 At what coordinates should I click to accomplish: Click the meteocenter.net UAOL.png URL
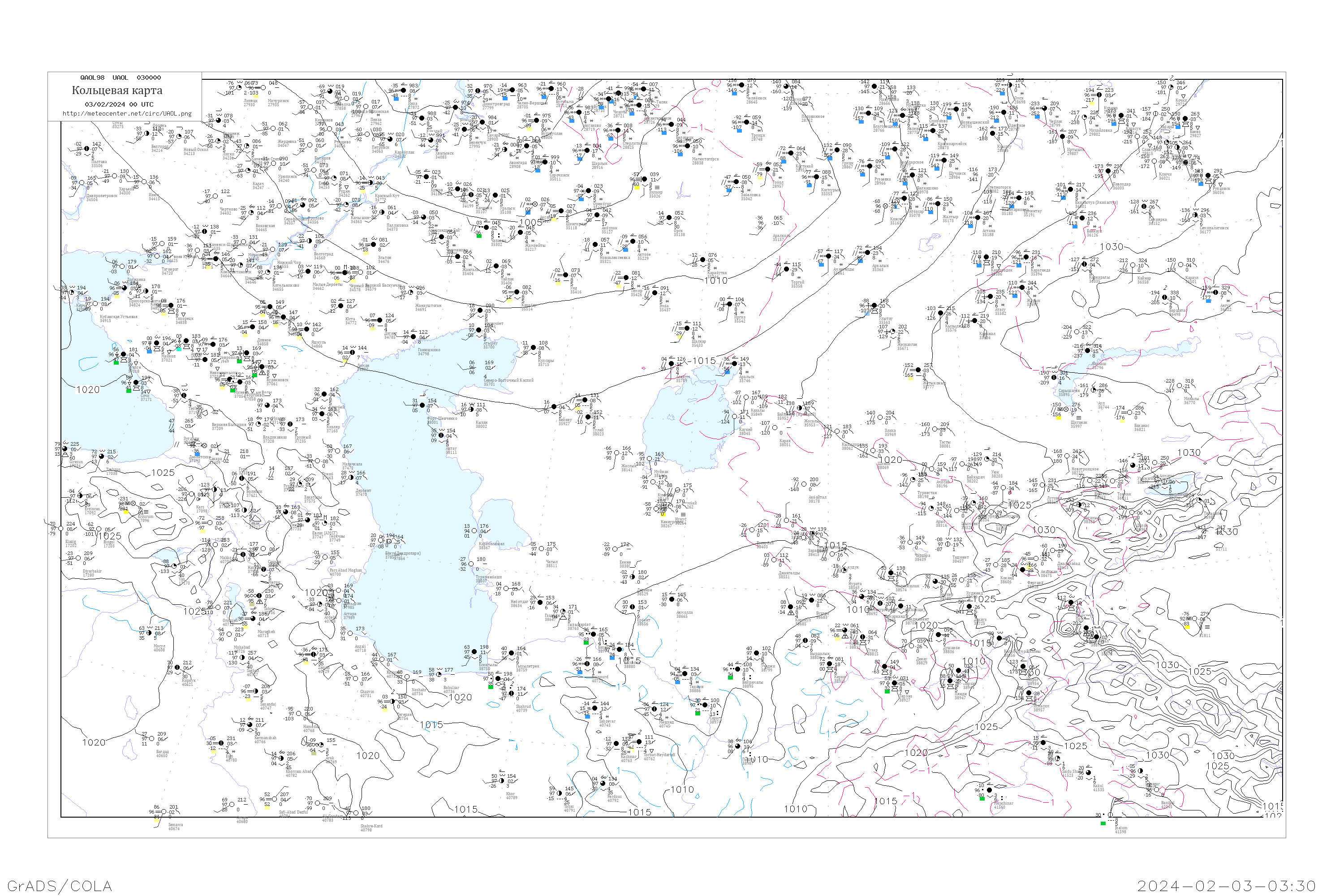coord(127,114)
